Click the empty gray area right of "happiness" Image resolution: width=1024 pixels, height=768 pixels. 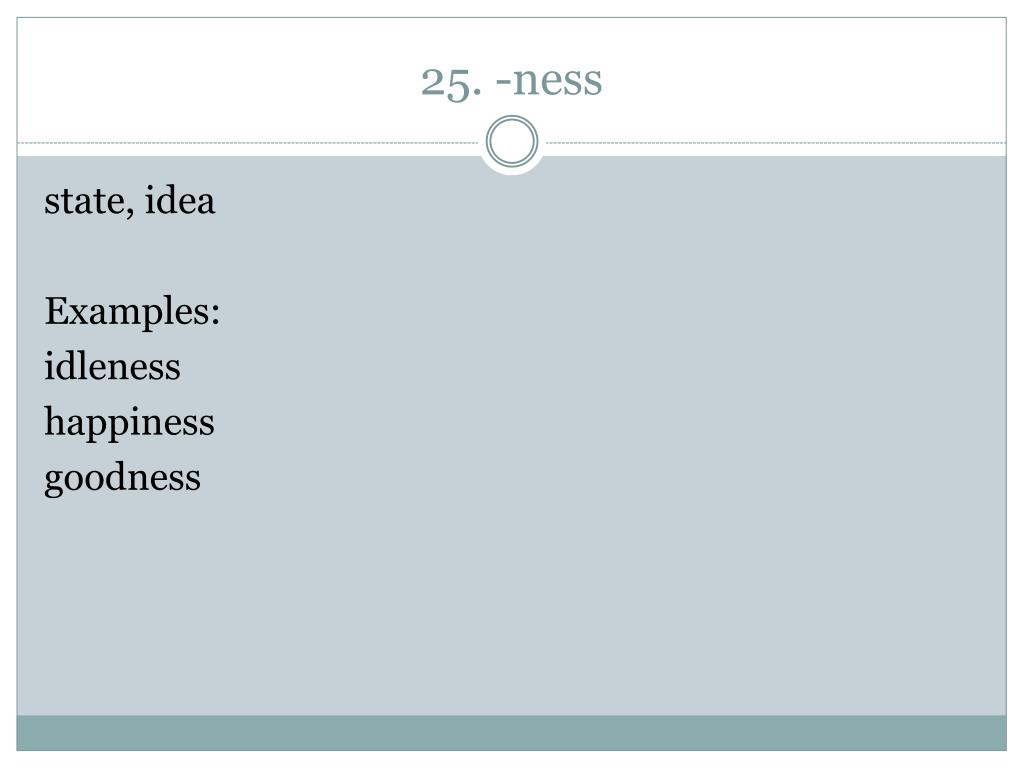coord(607,422)
